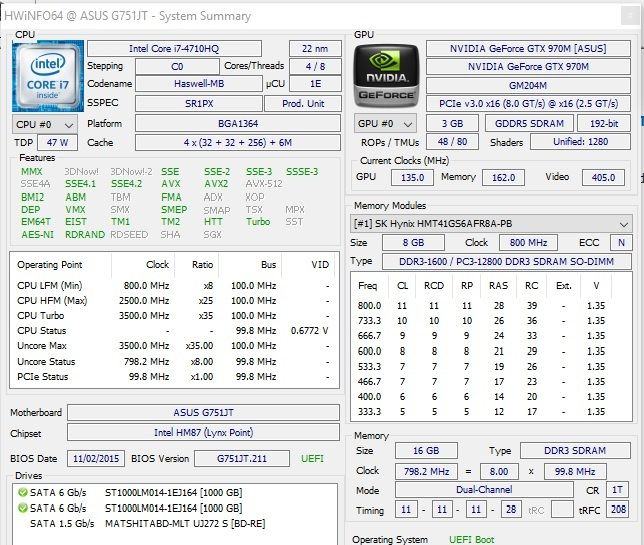Open the CPU #0 selector dropdown
Viewport: 644px width, 545px height.
pos(45,124)
